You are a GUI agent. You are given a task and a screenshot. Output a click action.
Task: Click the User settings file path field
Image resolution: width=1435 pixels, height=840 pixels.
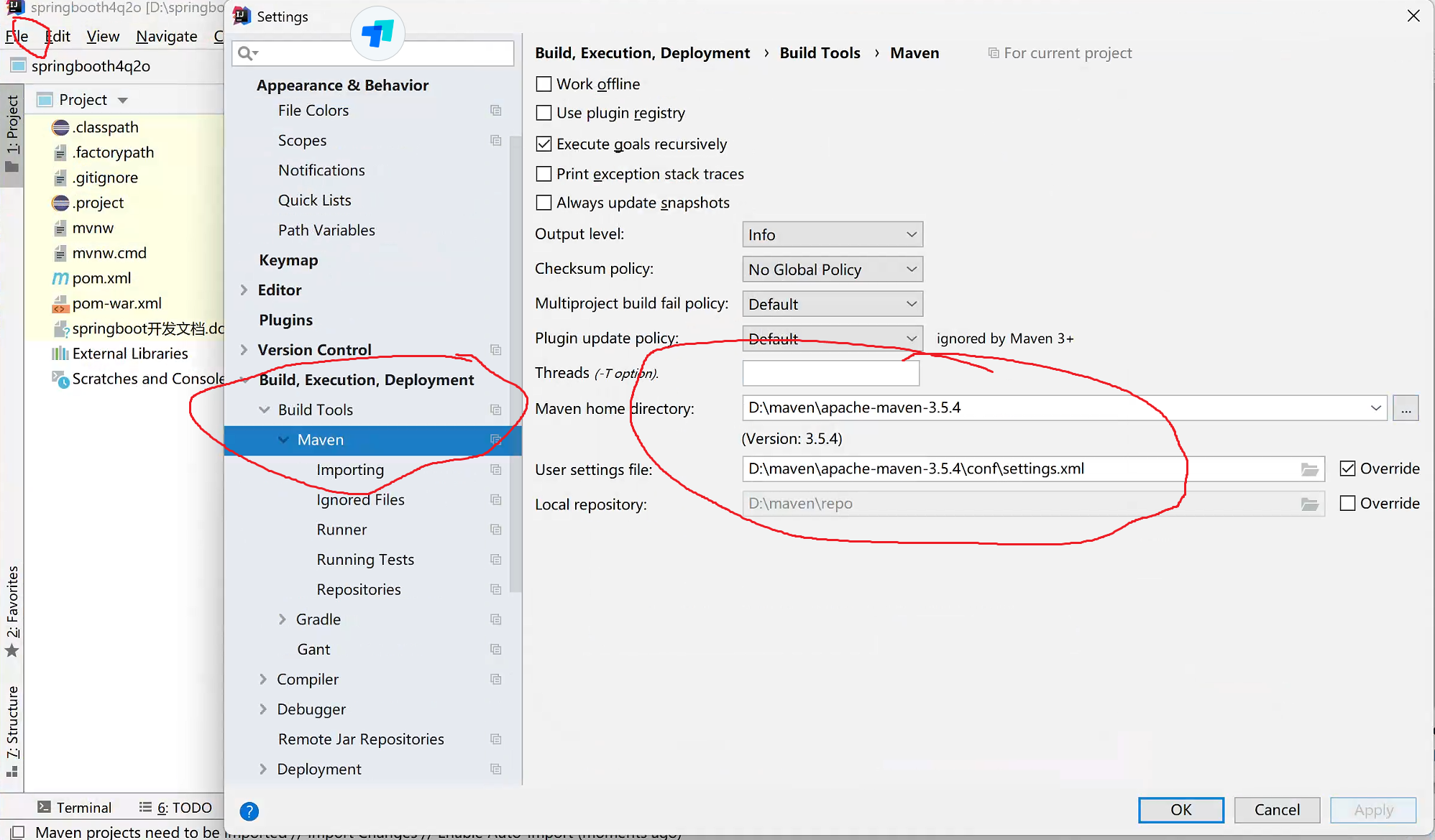(1032, 469)
